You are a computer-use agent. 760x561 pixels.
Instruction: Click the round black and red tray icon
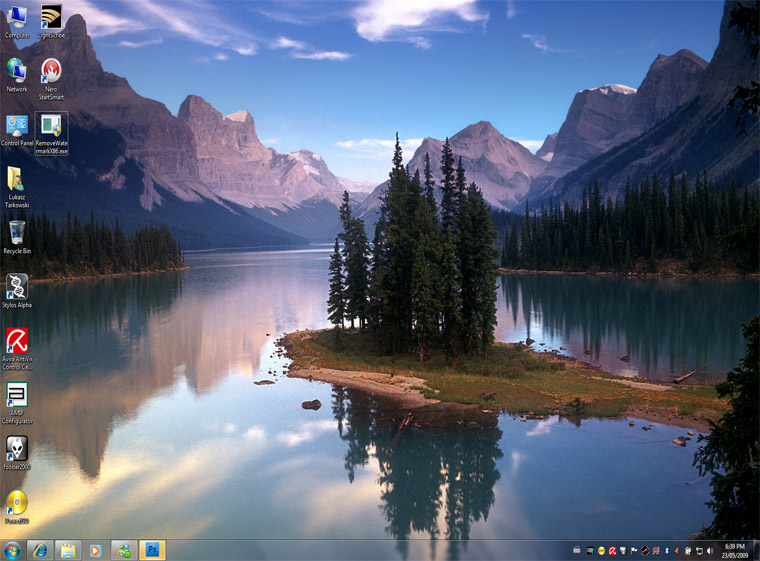pos(645,551)
